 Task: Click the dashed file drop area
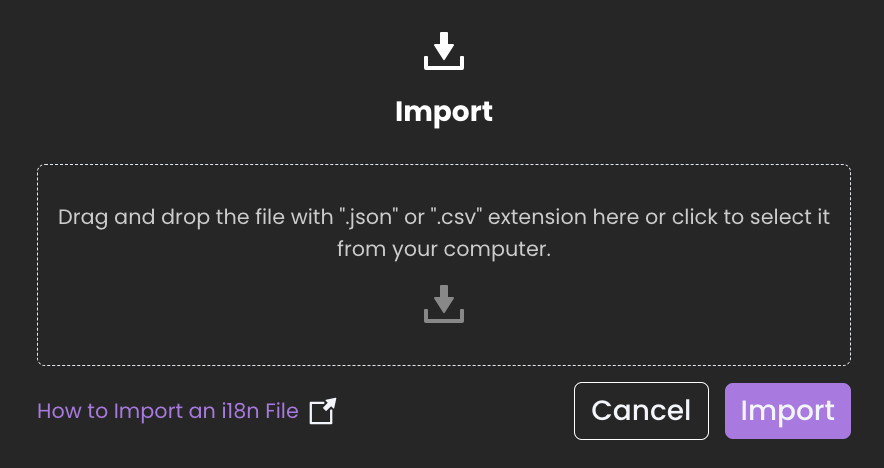[x=444, y=265]
